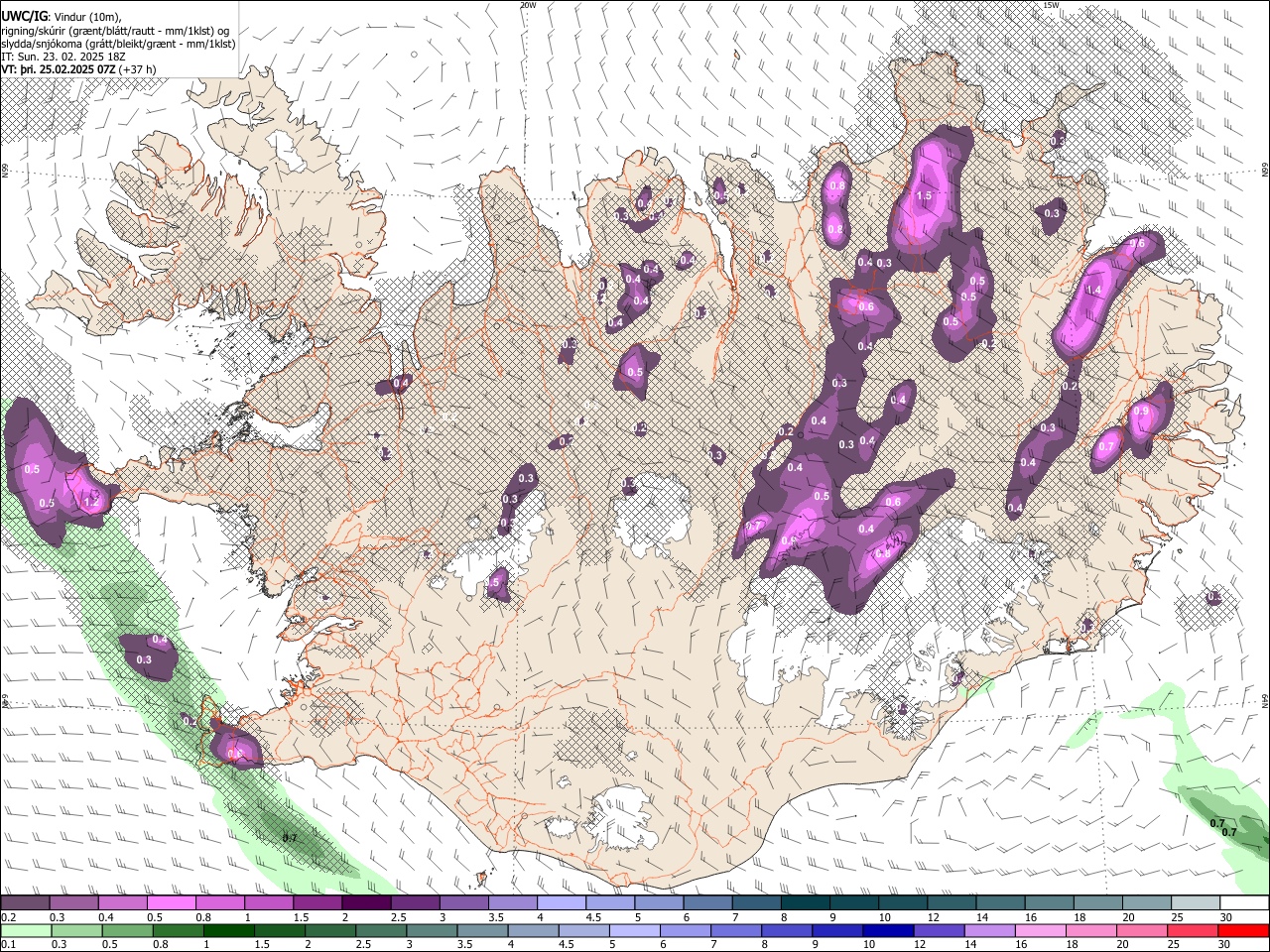Select the 25 swatch in the rain scale
1270x952 pixels.
[x=1196, y=930]
